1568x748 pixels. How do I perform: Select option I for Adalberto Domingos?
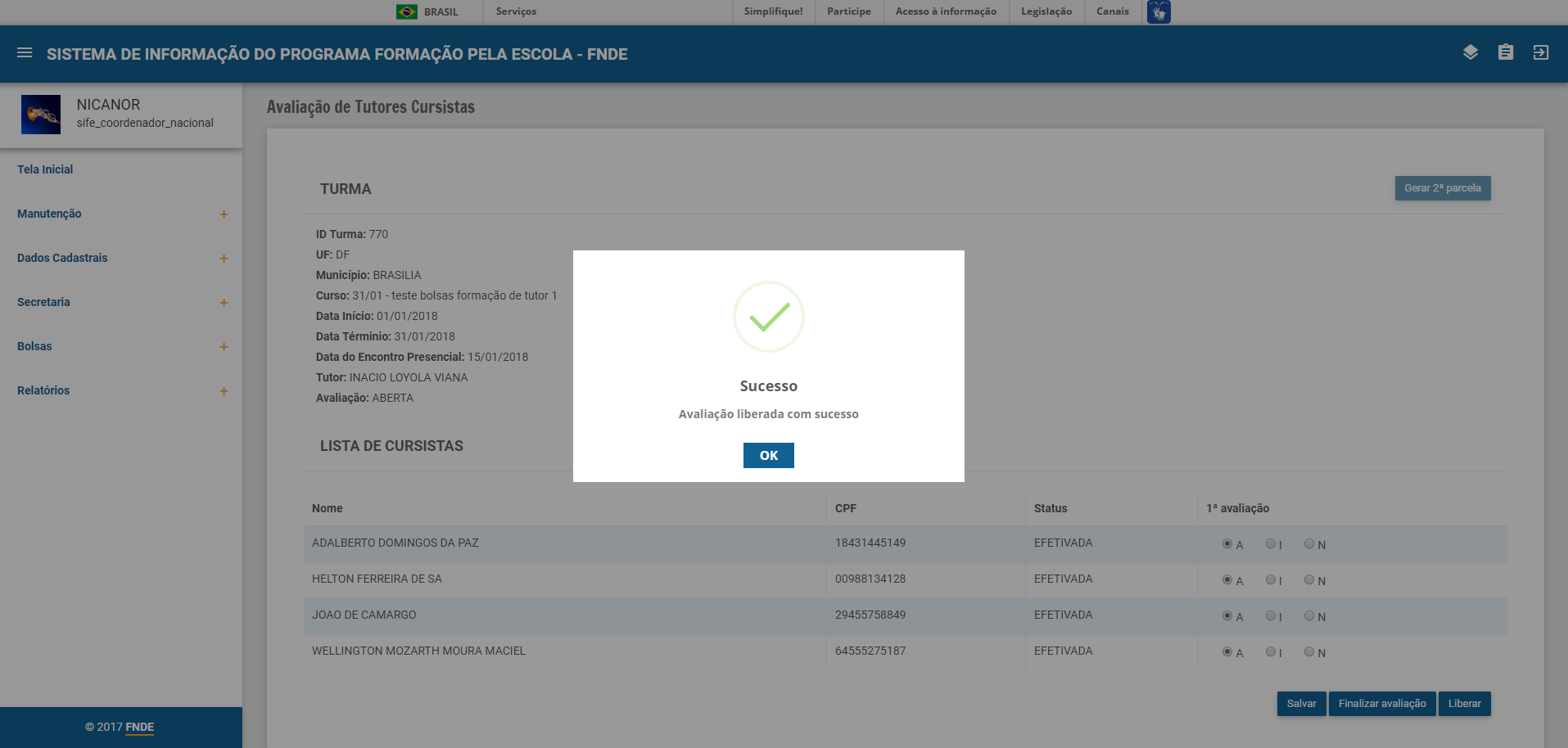tap(1270, 543)
